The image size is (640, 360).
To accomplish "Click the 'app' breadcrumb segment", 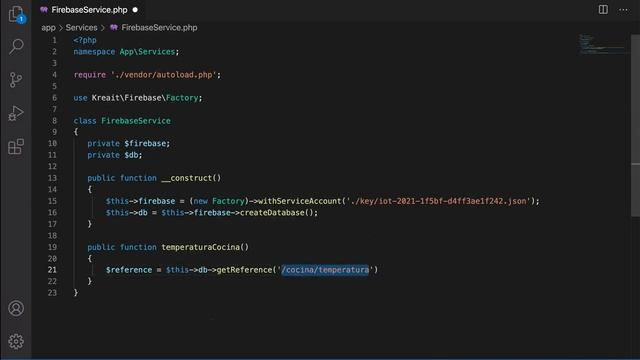I will coord(48,28).
